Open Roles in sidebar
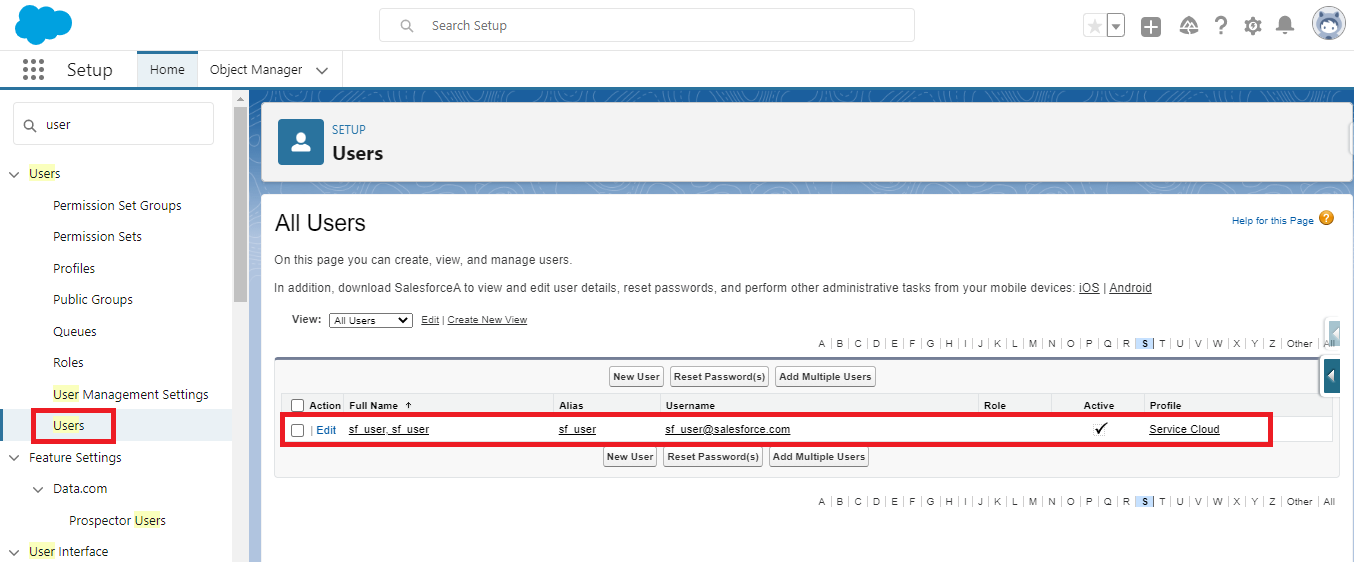The image size is (1354, 562). [68, 363]
